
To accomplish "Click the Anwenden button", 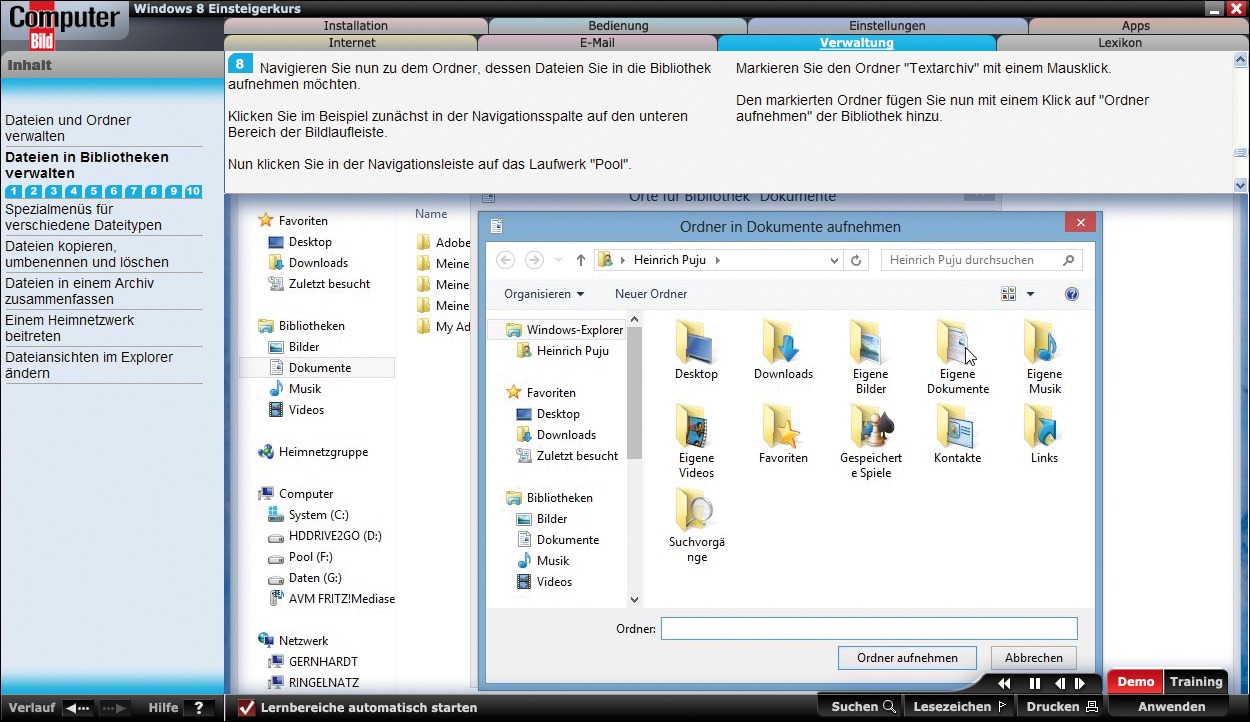I will (1171, 707).
